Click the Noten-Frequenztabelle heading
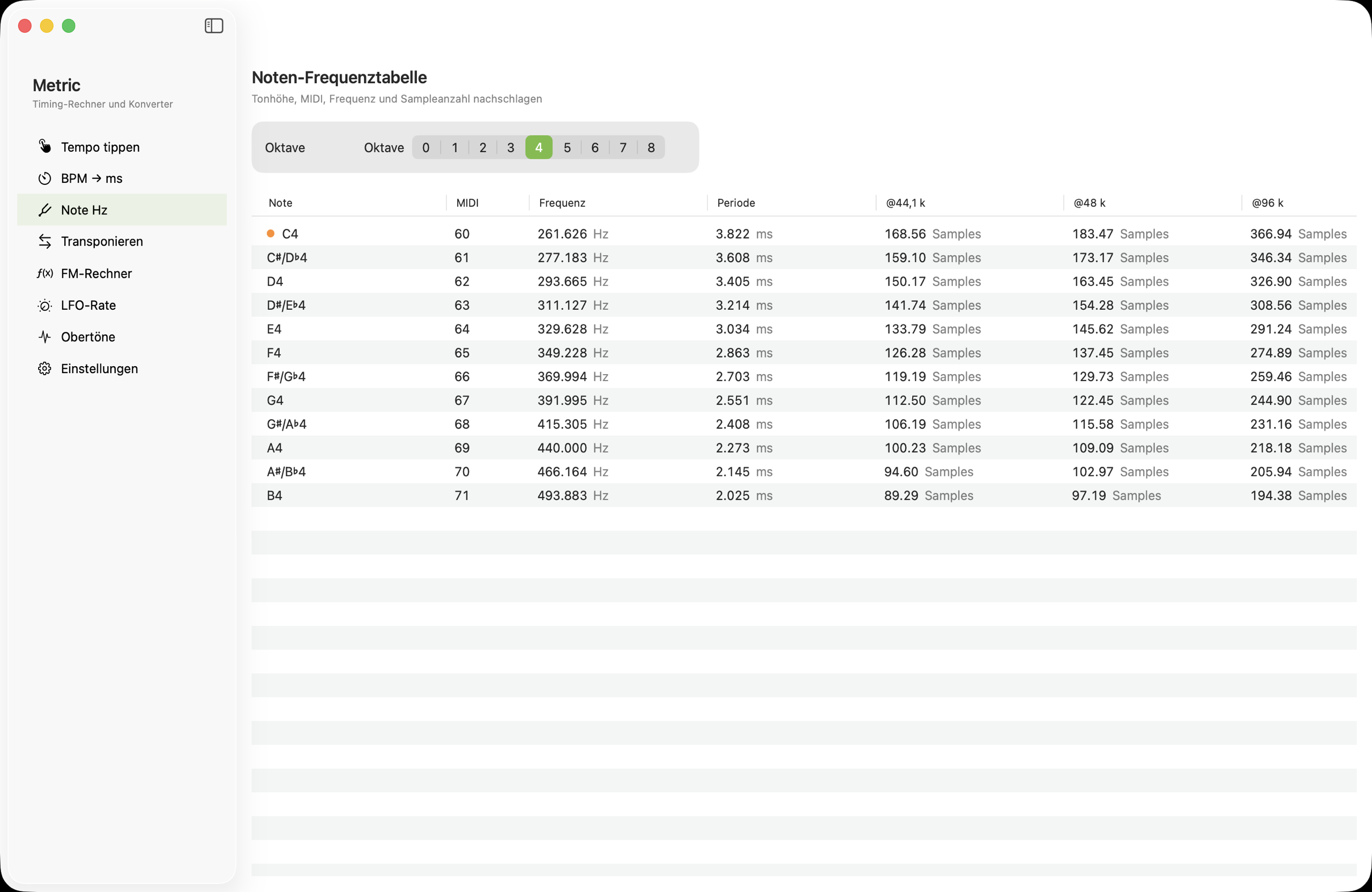The width and height of the screenshot is (1372, 892). (x=339, y=77)
